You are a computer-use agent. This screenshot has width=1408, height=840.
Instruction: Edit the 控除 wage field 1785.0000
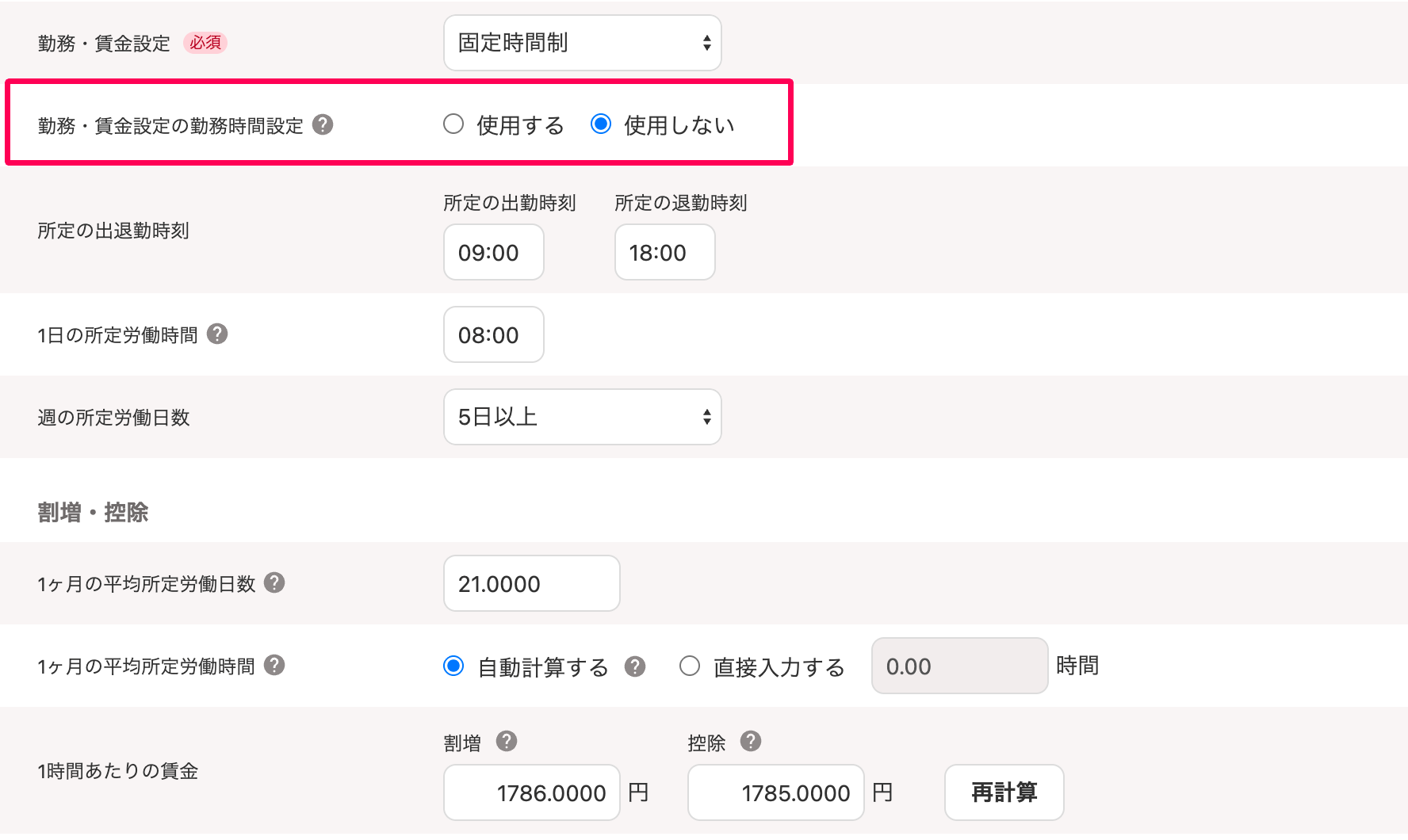pyautogui.click(x=776, y=792)
